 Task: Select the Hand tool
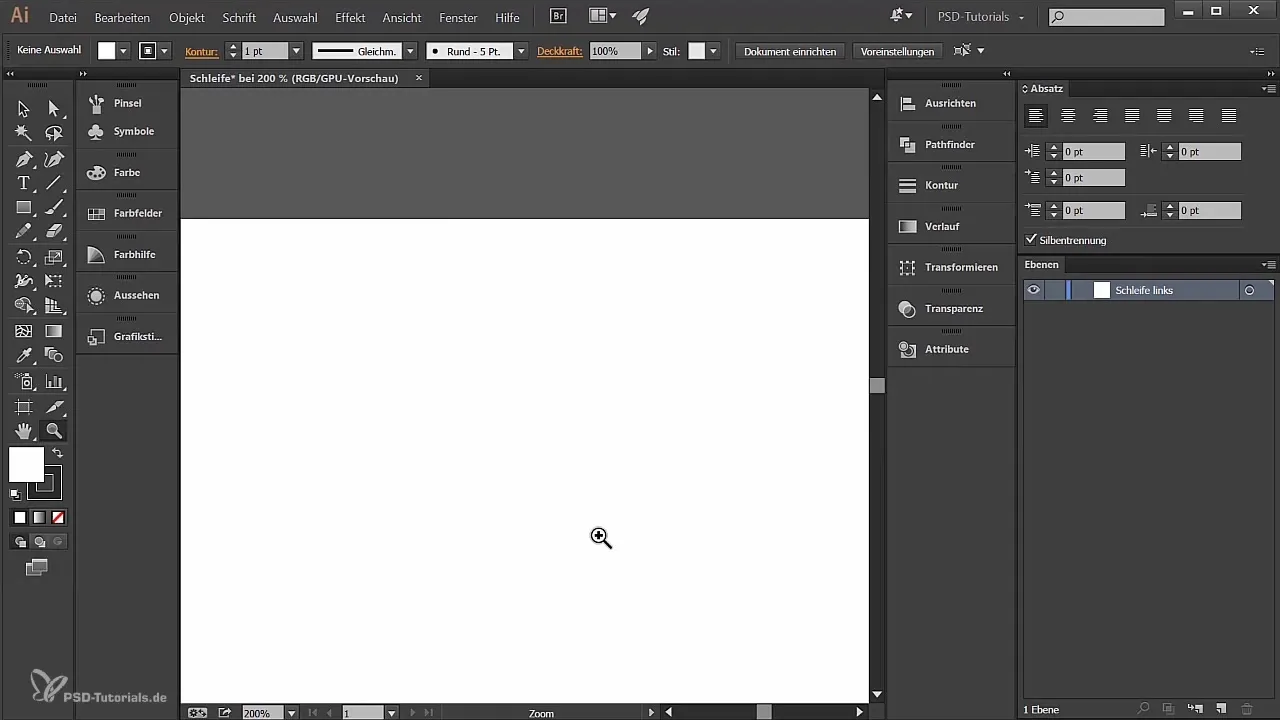(x=23, y=431)
